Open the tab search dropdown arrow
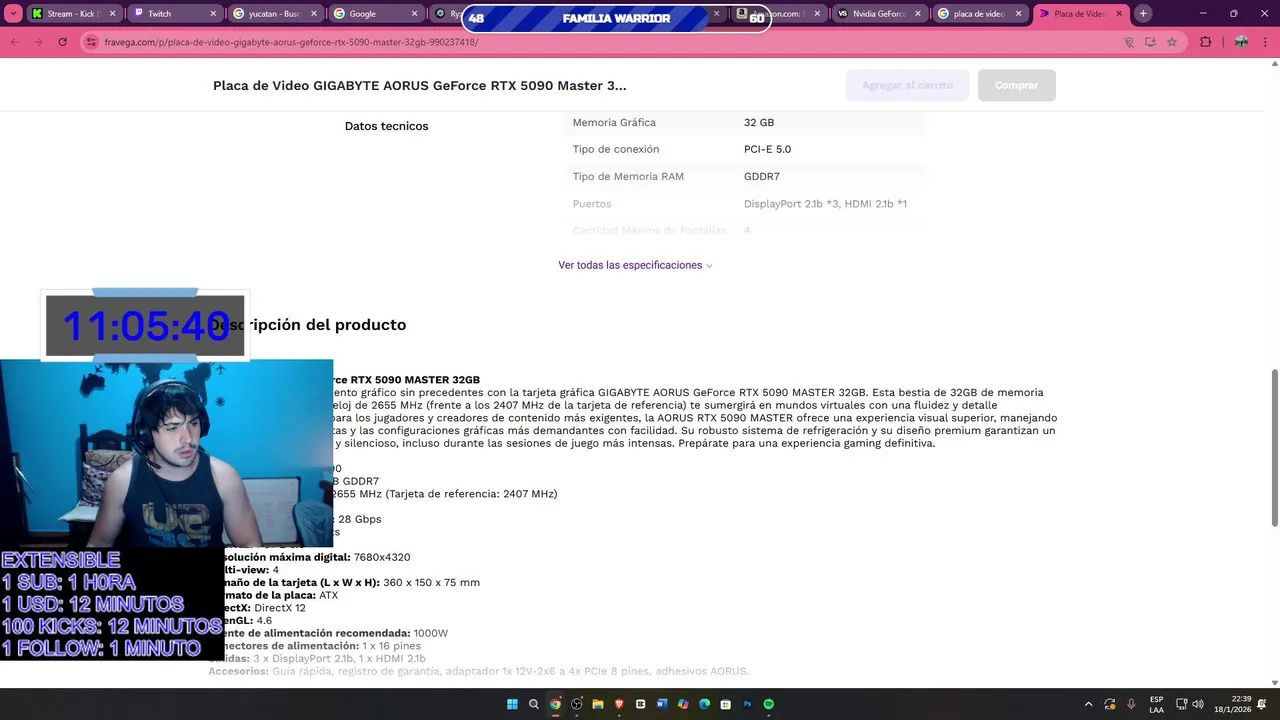Image resolution: width=1280 pixels, height=720 pixels. point(14,14)
